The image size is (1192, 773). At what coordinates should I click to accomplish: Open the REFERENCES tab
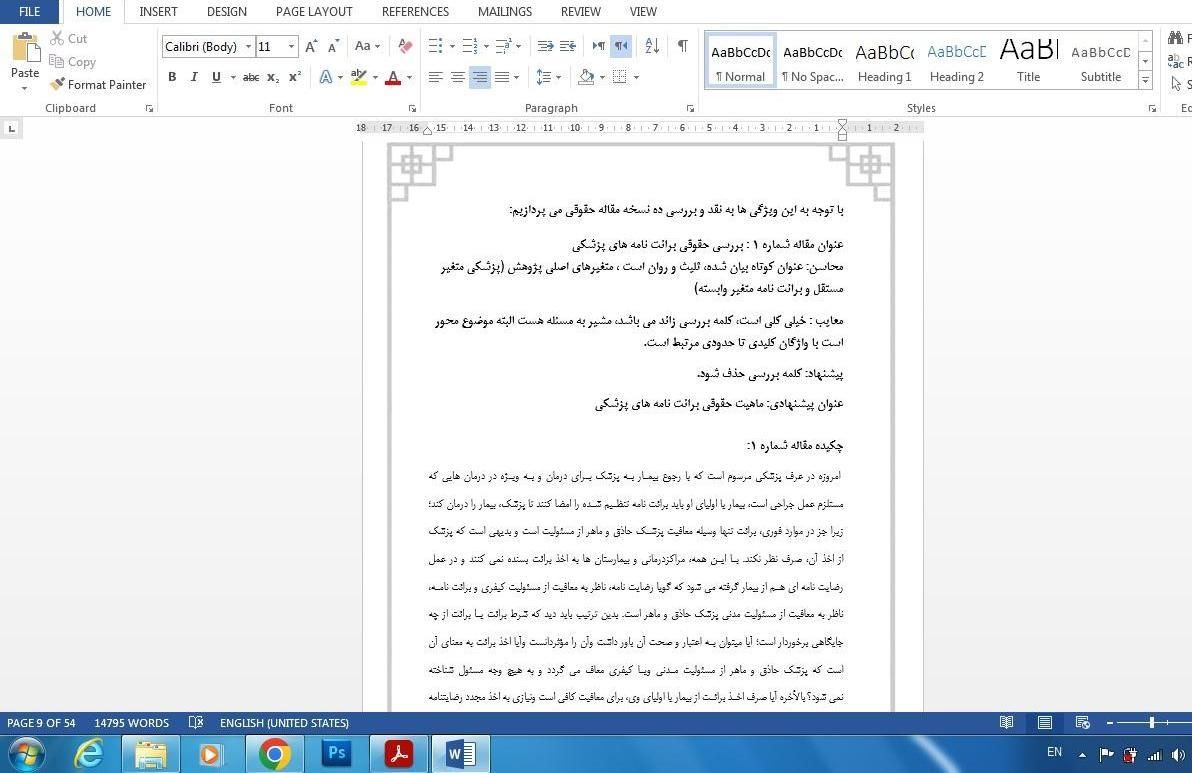[x=415, y=12]
